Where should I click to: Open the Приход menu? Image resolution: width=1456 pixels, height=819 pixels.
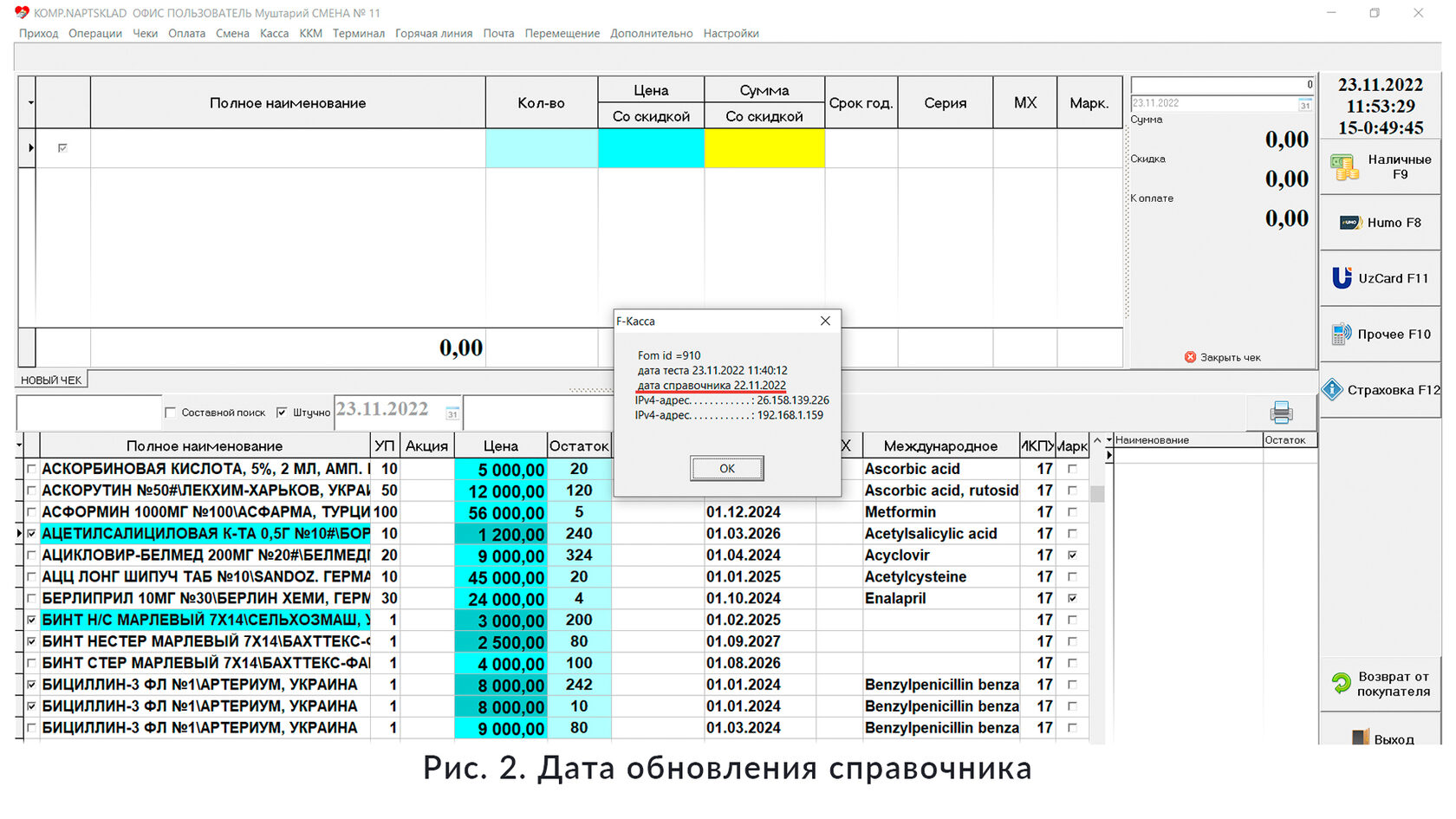38,33
